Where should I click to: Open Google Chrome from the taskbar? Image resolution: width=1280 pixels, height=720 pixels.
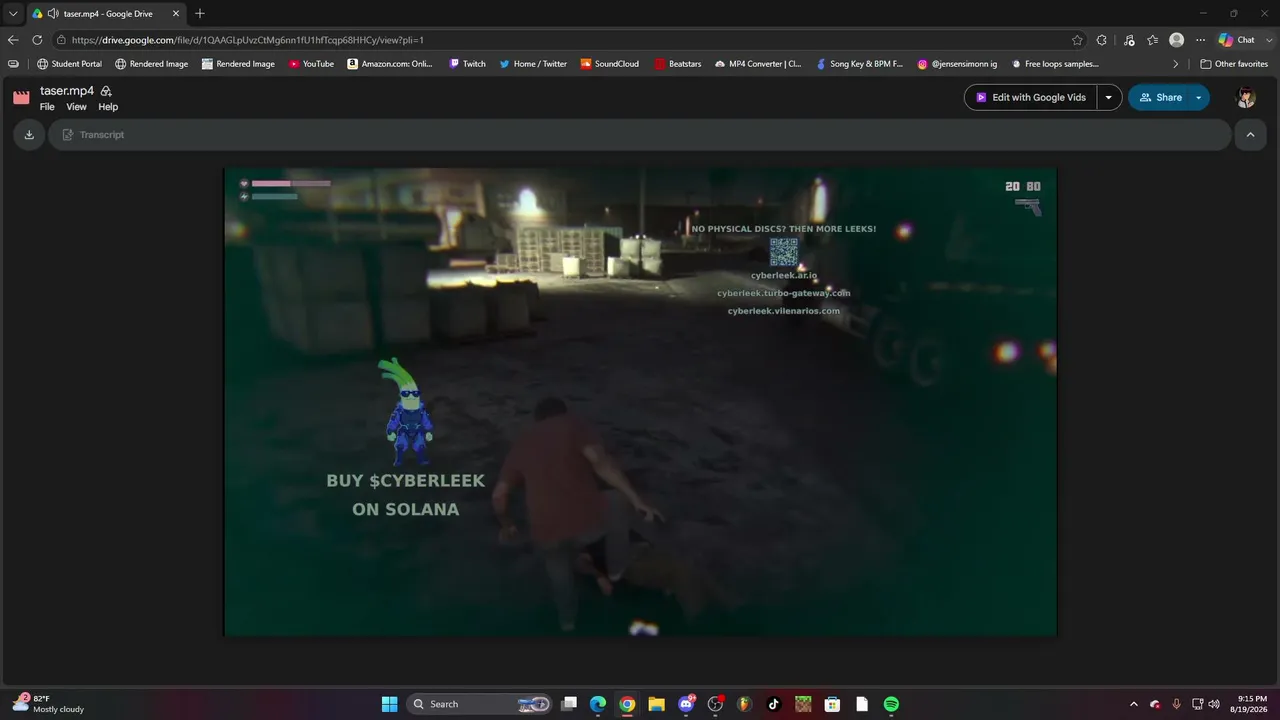point(627,704)
